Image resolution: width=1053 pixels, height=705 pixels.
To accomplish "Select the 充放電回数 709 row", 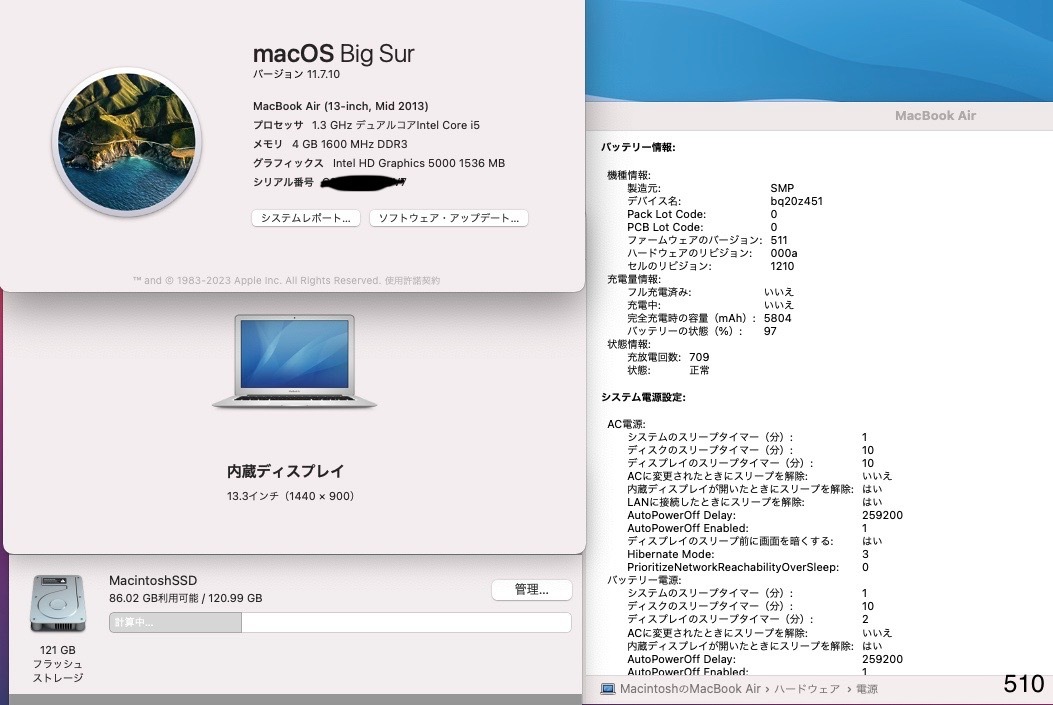I will 668,357.
